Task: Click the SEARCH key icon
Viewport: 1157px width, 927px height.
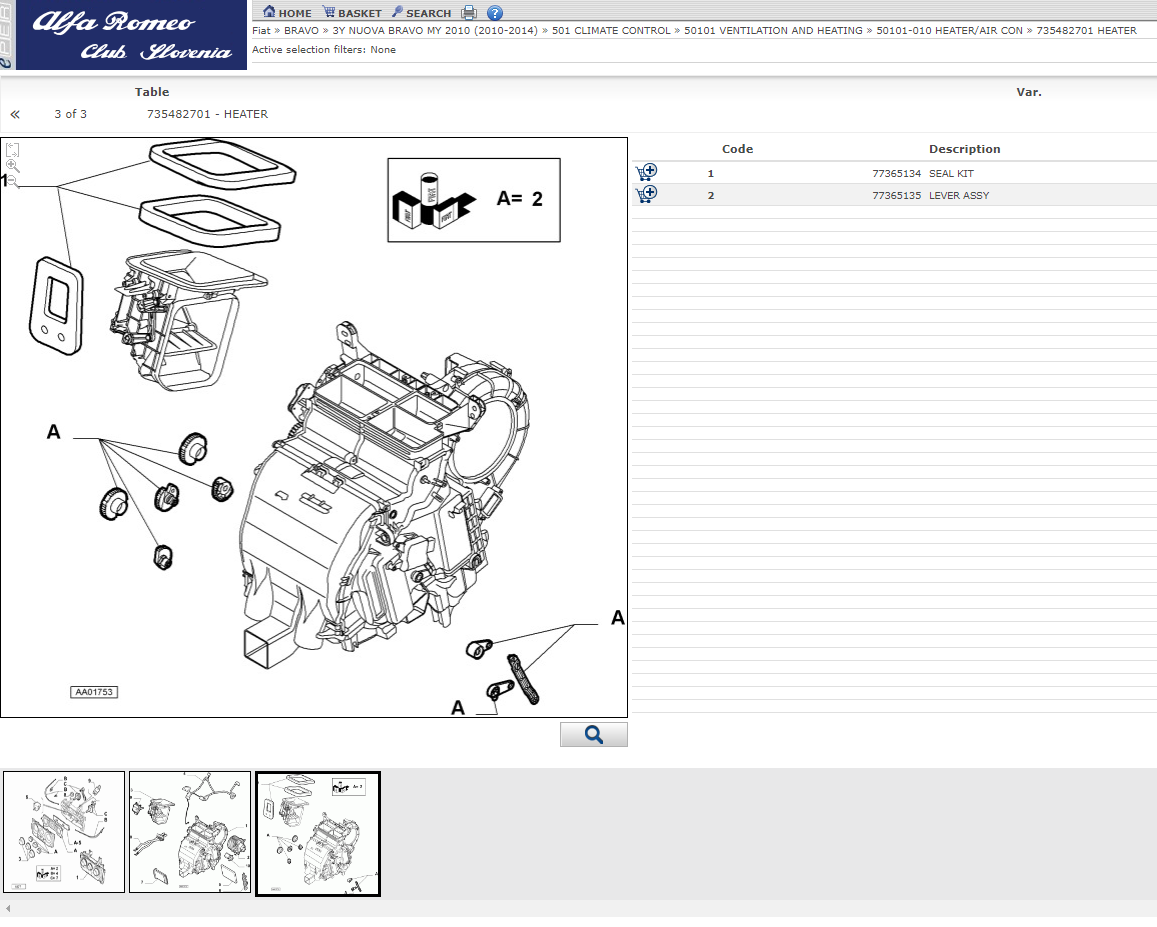Action: pos(397,12)
